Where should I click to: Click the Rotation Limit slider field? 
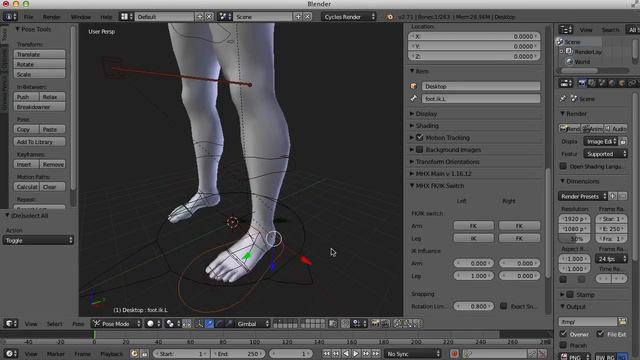tap(473, 306)
